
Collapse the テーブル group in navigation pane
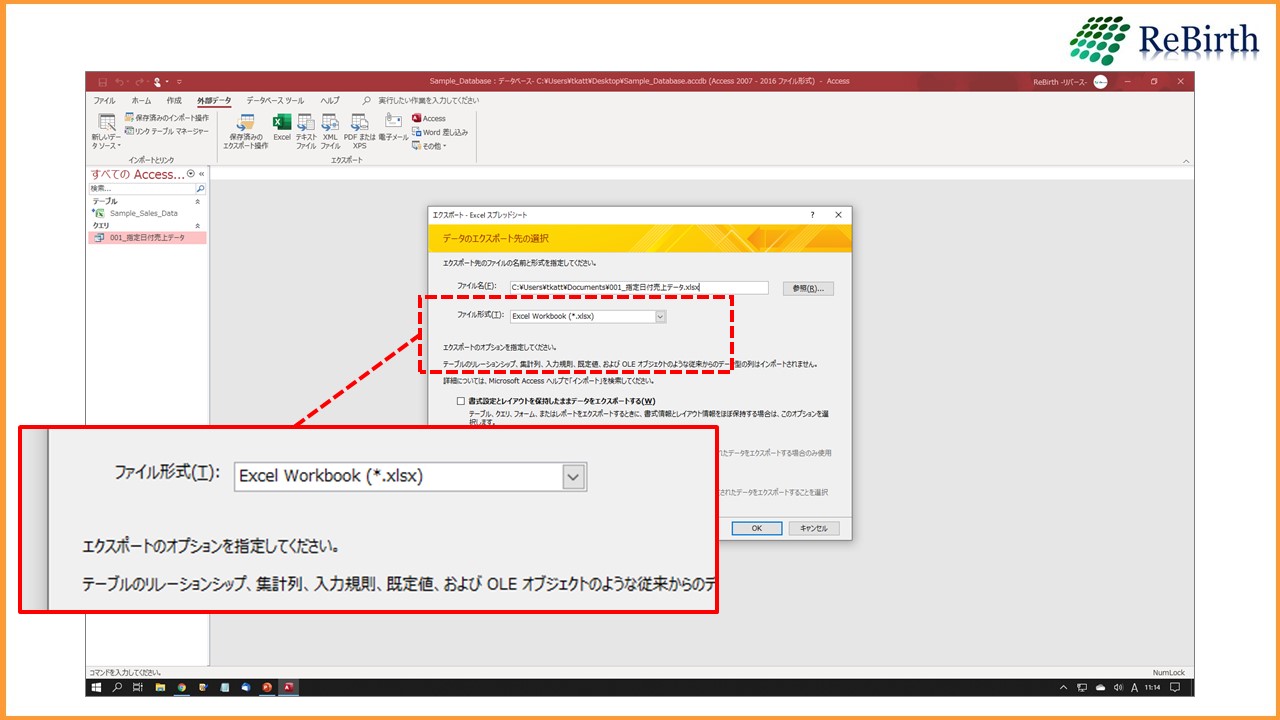197,201
